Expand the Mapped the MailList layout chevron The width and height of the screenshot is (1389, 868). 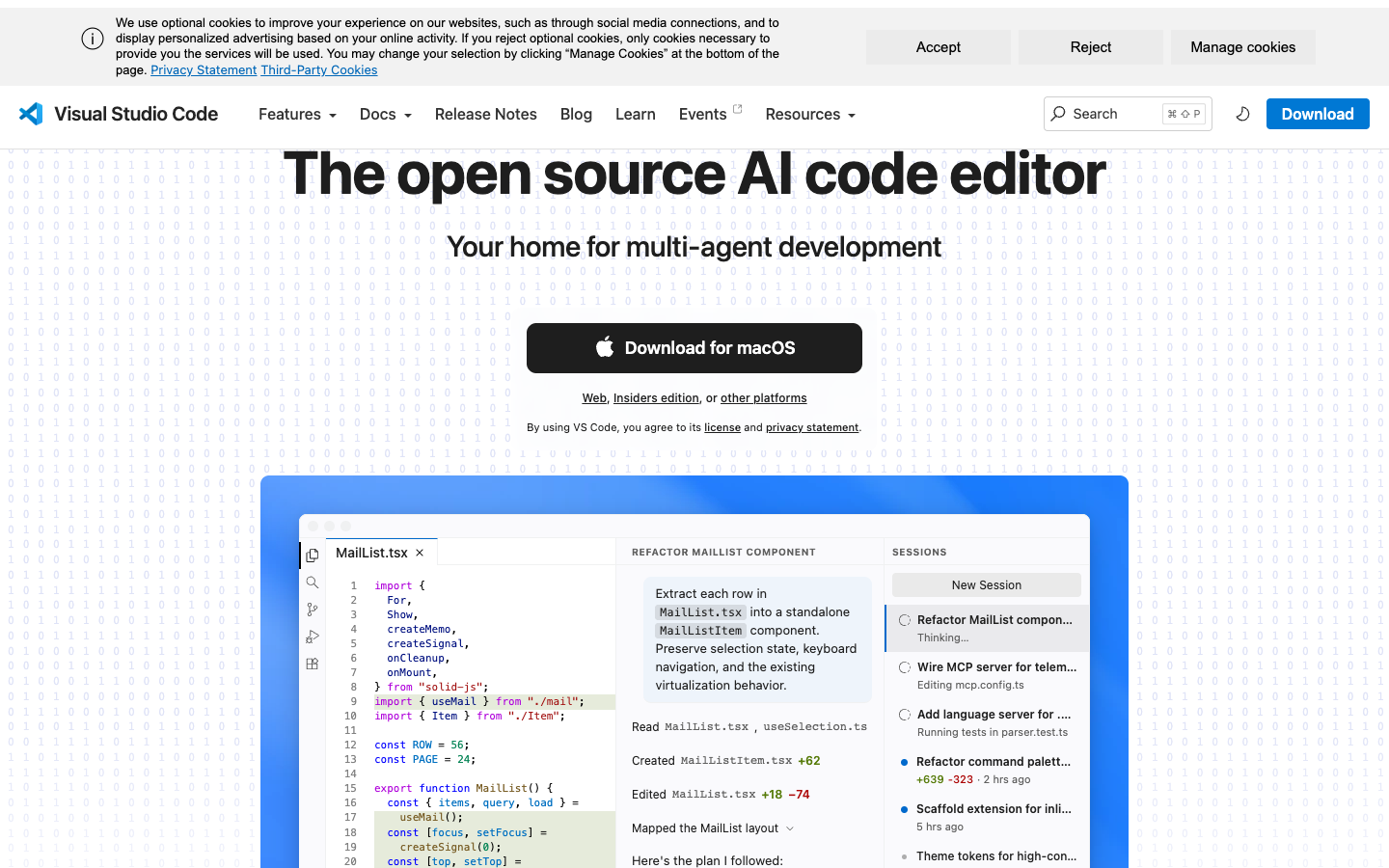(x=790, y=828)
